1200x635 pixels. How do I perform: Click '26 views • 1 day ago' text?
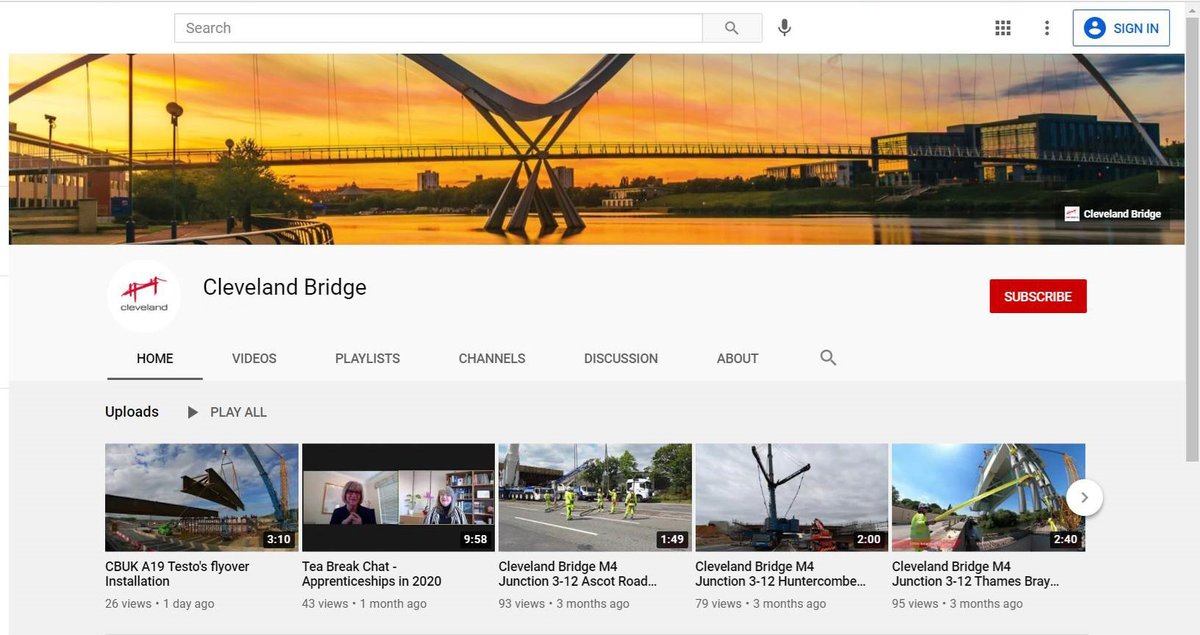(160, 604)
